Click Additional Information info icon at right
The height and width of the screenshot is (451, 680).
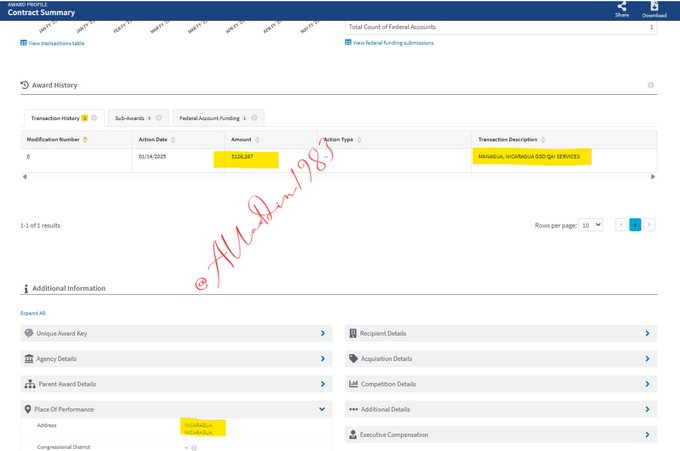[x=650, y=288]
